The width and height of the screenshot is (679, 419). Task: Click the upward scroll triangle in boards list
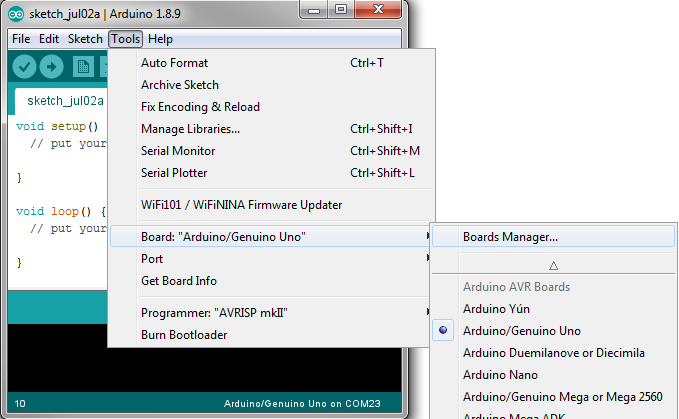pos(553,265)
